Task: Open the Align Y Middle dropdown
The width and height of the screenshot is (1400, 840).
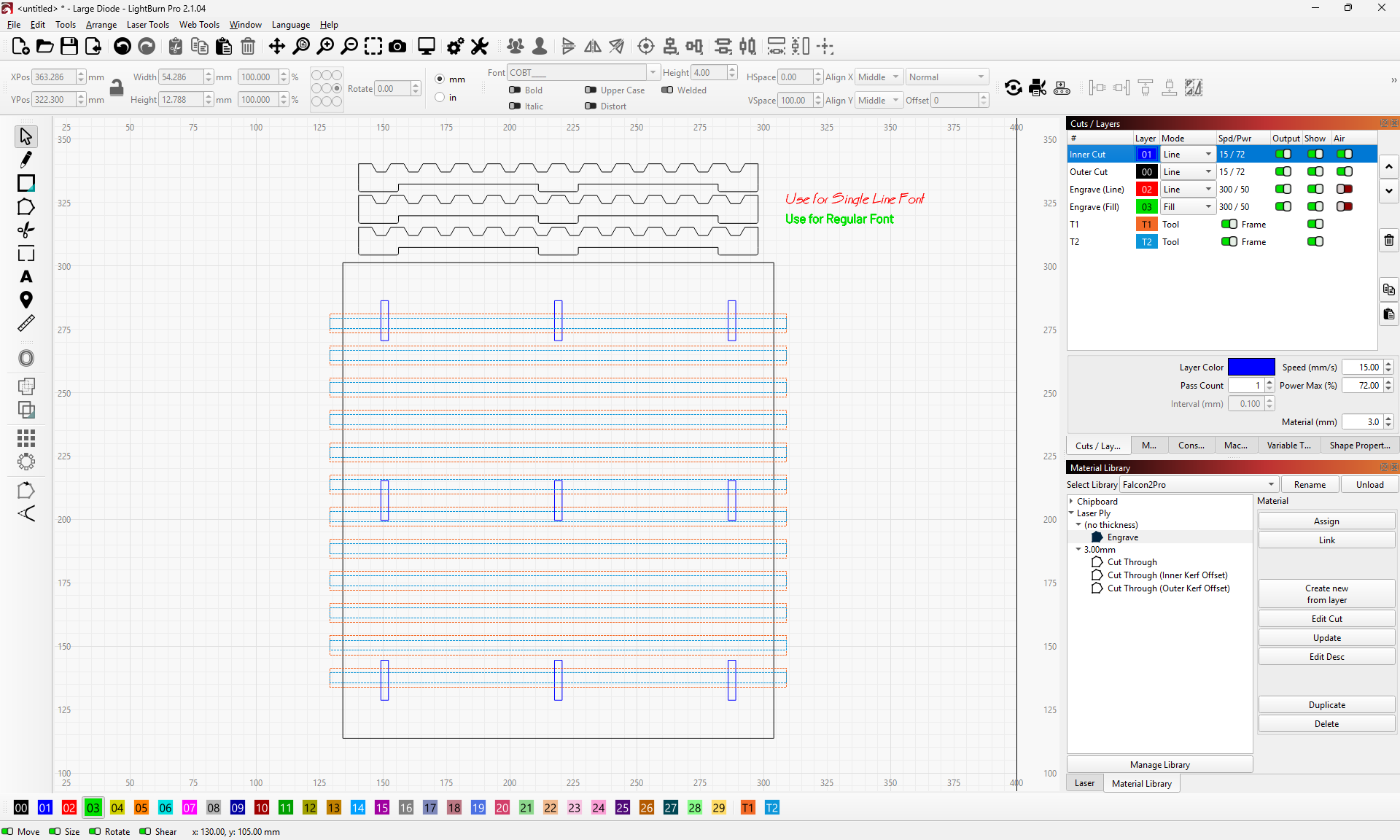Action: (x=879, y=100)
